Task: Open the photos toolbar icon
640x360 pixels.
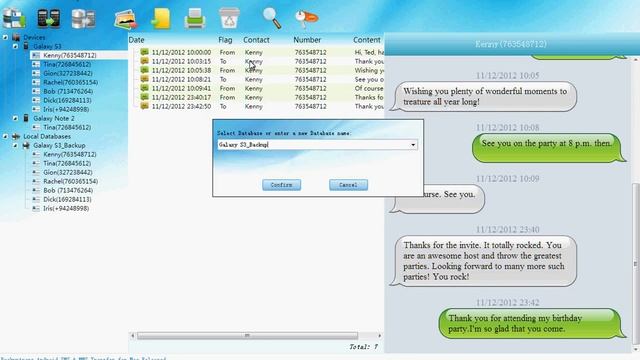Action: [x=125, y=19]
